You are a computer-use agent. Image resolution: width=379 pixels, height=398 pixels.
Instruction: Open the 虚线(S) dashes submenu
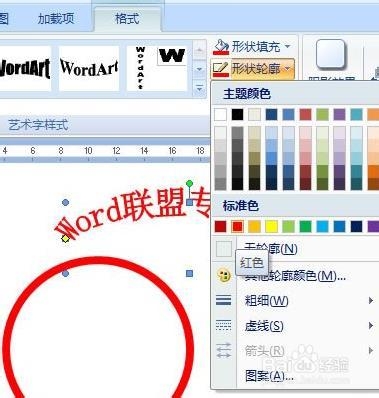295,326
